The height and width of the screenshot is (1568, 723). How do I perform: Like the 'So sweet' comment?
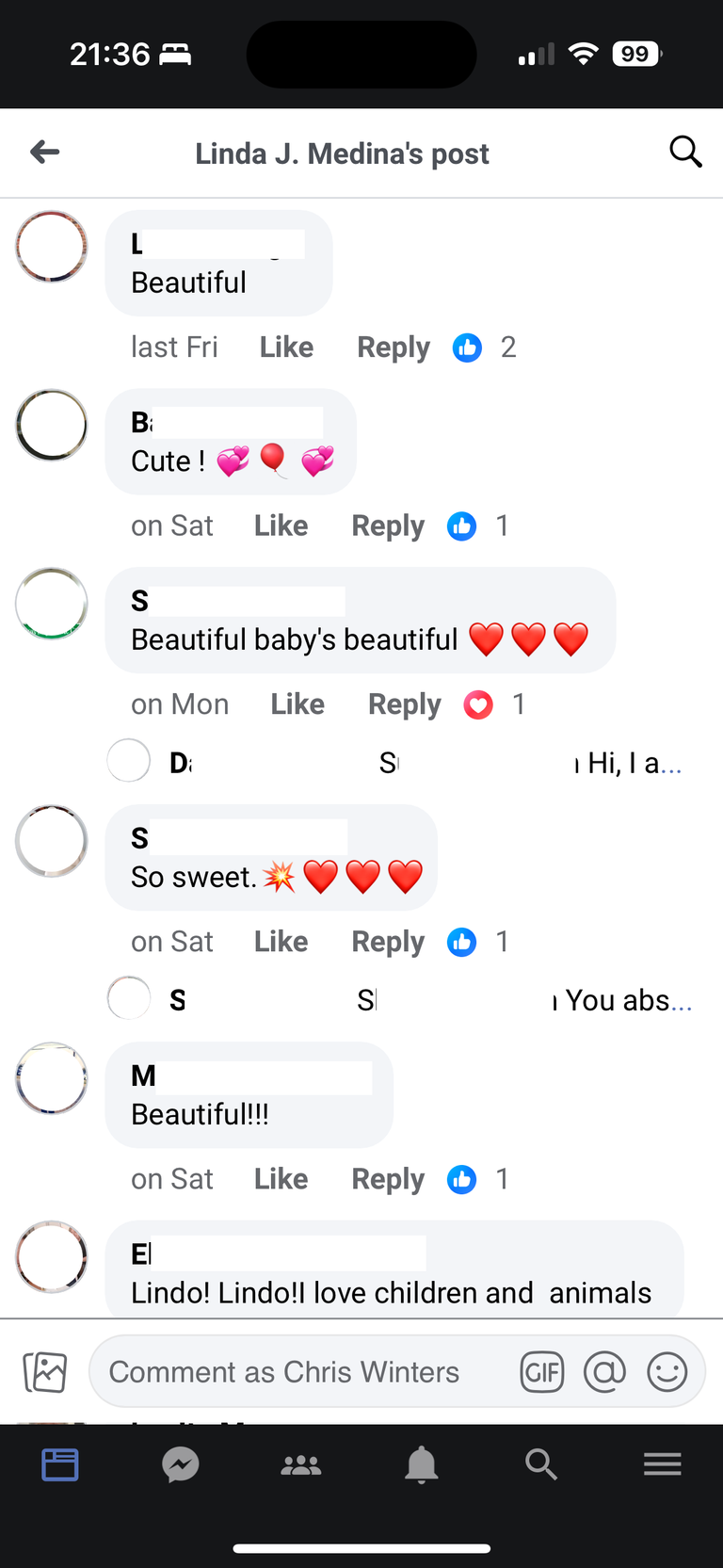pos(280,941)
